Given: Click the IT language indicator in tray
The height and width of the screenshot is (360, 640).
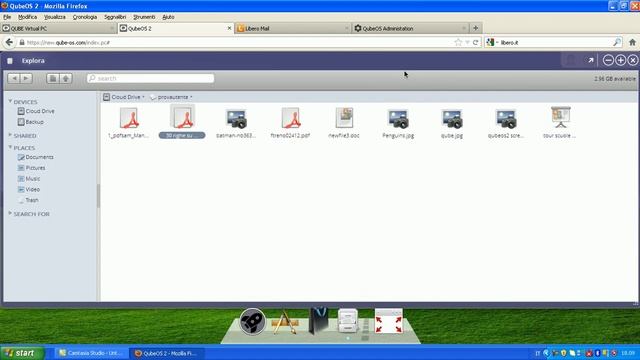Looking at the screenshot, I should [x=537, y=353].
